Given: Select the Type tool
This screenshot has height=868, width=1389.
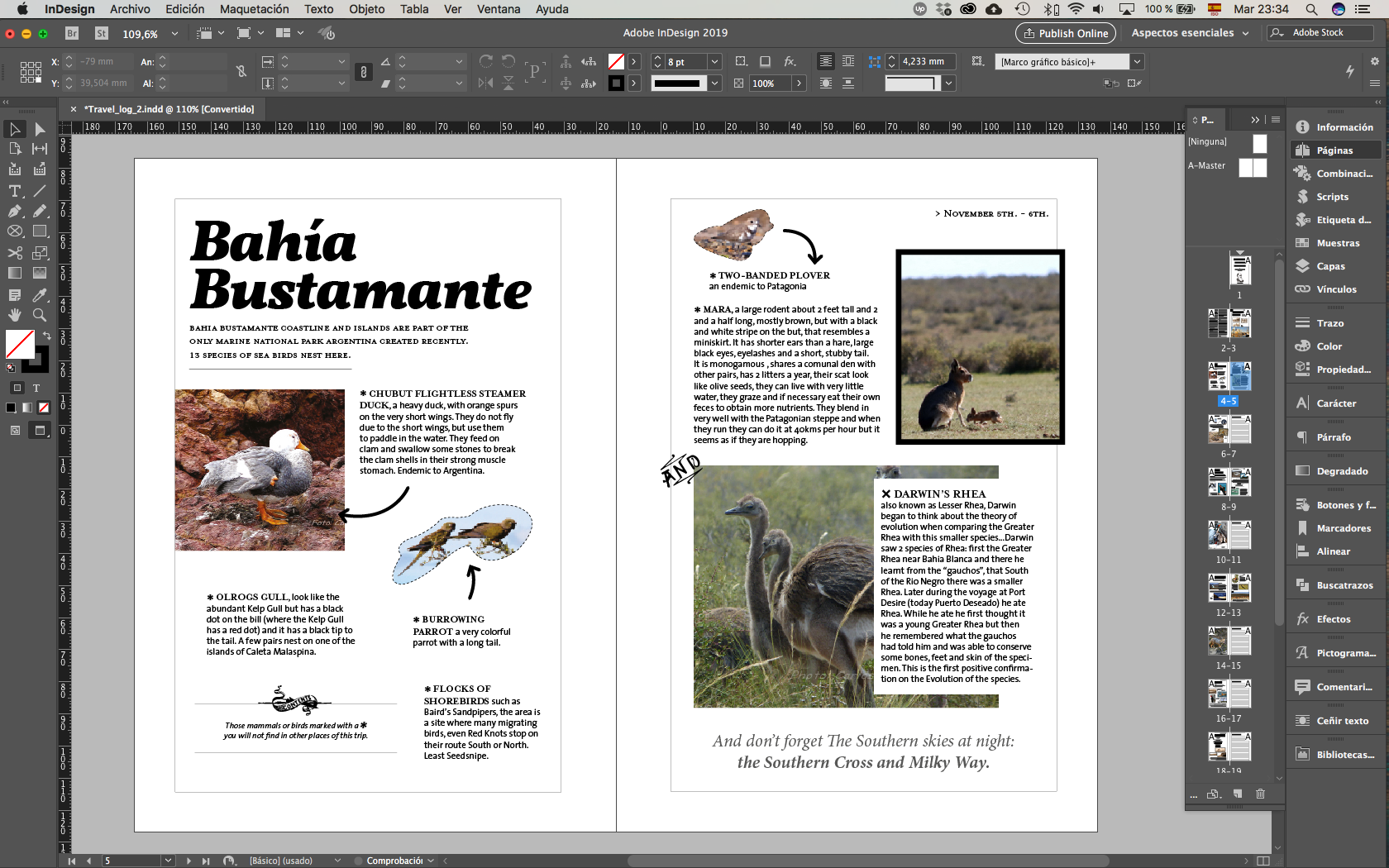Looking at the screenshot, I should [15, 190].
